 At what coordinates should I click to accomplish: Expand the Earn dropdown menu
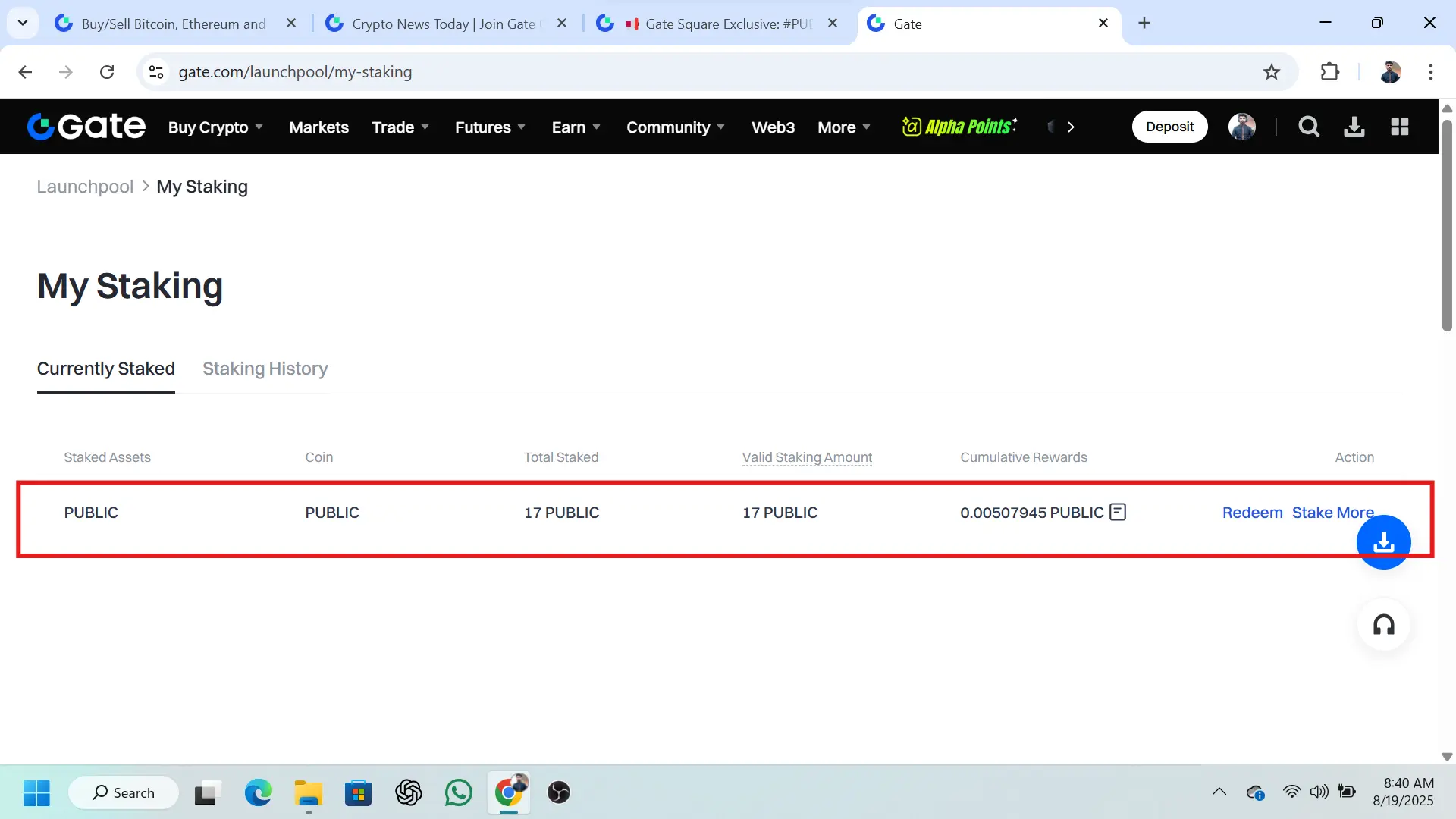click(x=576, y=127)
